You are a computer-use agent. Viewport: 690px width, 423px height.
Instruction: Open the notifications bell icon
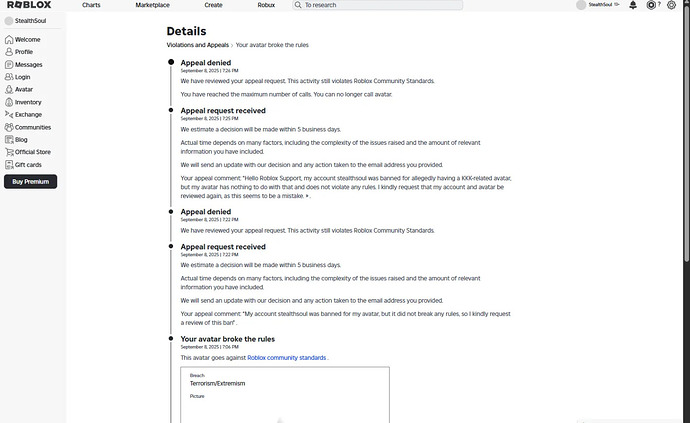[633, 5]
